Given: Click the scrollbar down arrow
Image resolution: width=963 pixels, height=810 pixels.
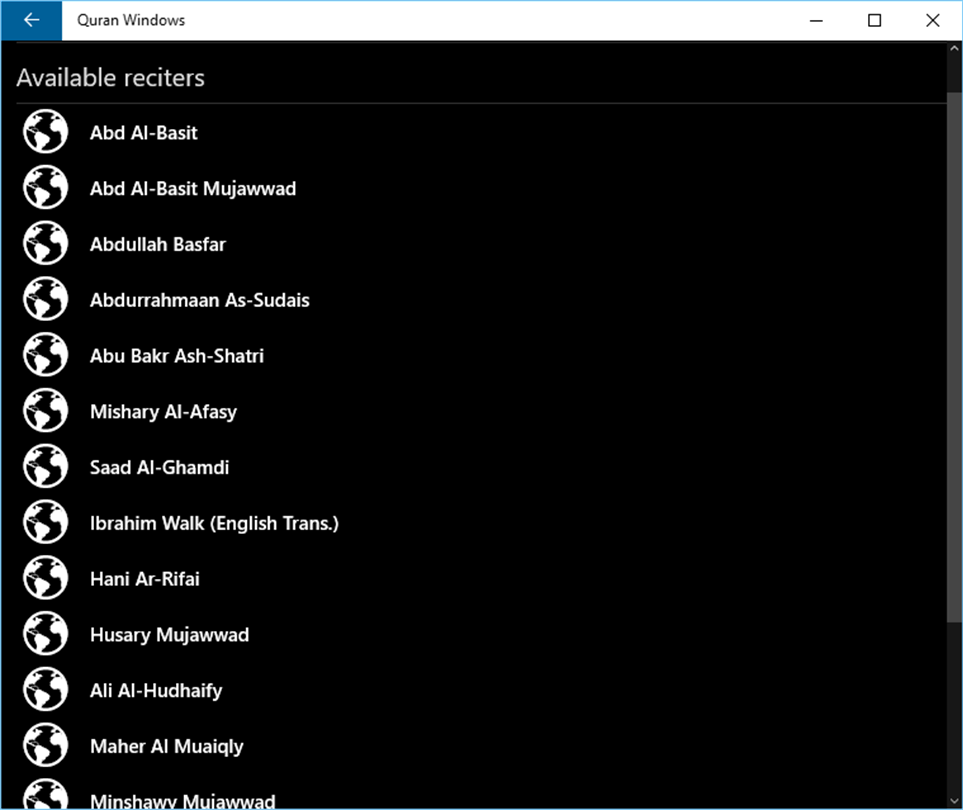Looking at the screenshot, I should (x=954, y=801).
